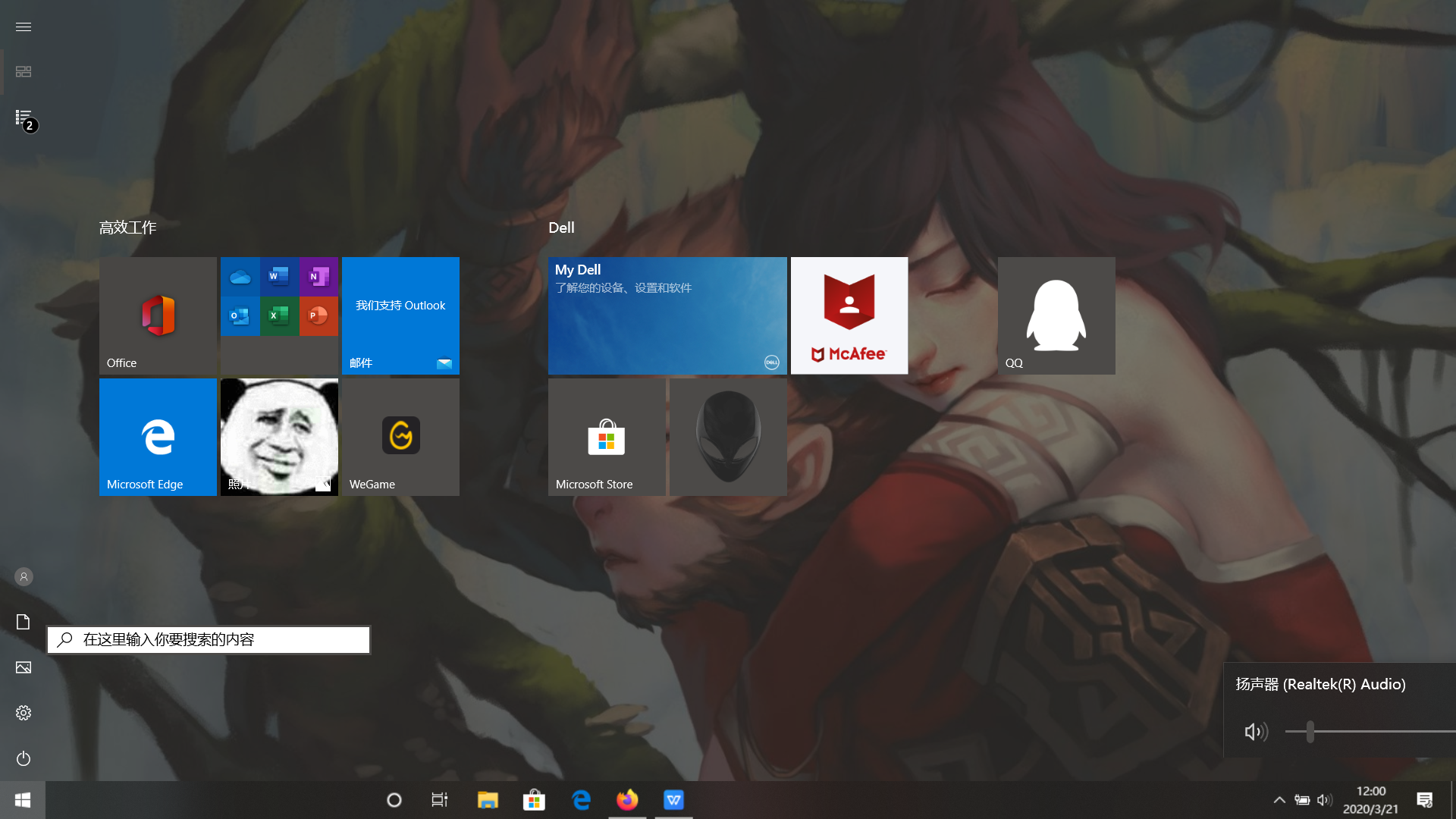
Task: Open the Action Center notifications
Action: pos(1425,800)
